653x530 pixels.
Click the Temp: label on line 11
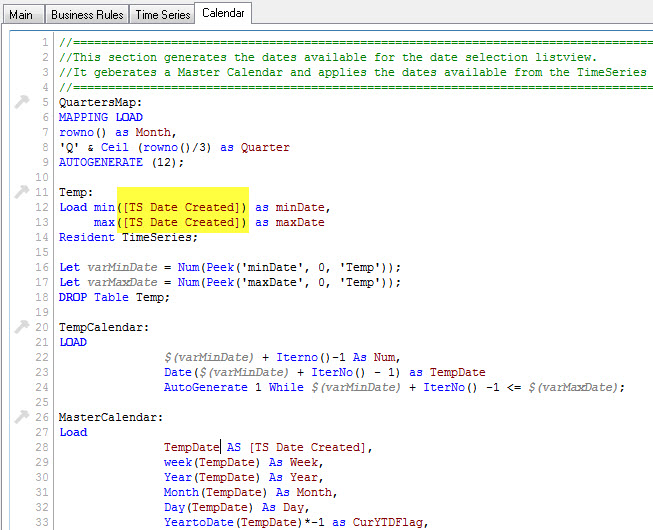(76, 192)
